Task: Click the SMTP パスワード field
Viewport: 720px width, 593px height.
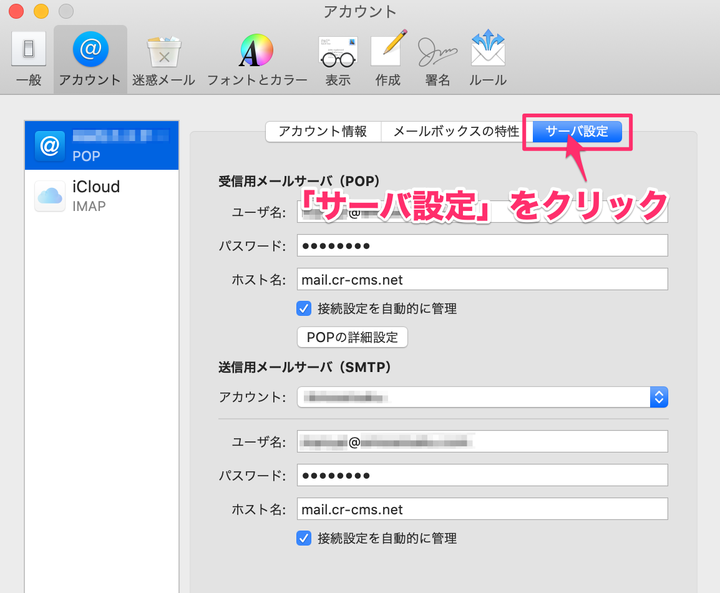Action: (x=482, y=475)
